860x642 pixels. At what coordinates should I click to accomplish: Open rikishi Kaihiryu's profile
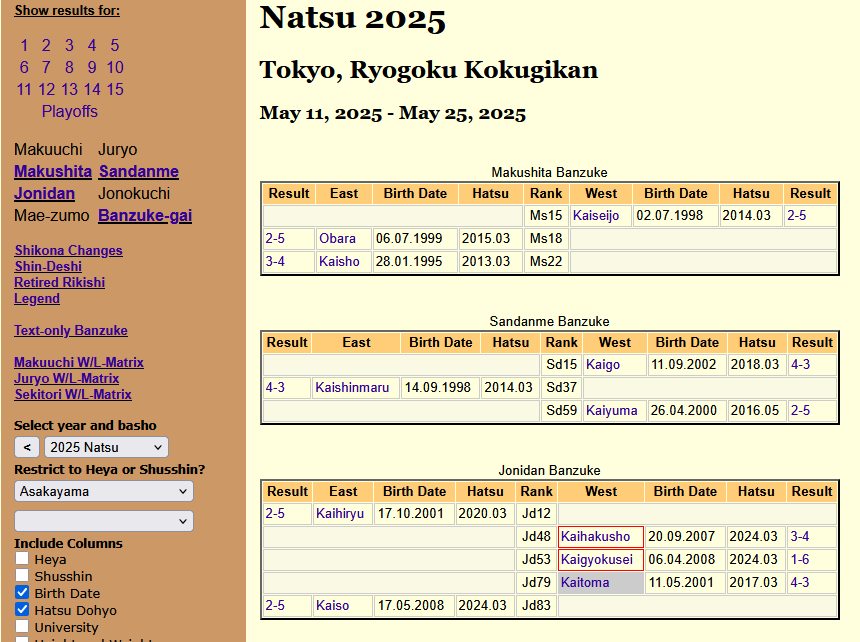(x=340, y=514)
